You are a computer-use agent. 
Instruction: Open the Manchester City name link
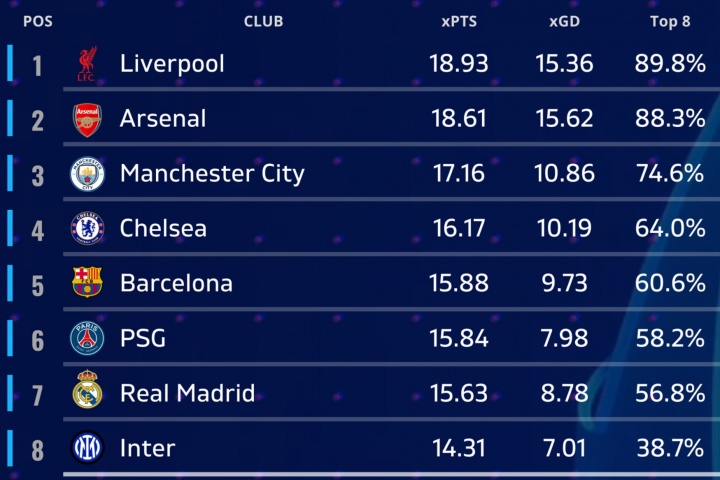pos(212,174)
